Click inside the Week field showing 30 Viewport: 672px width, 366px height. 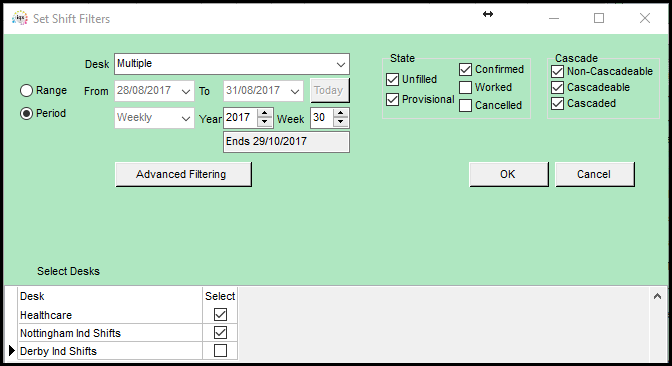[x=322, y=118]
